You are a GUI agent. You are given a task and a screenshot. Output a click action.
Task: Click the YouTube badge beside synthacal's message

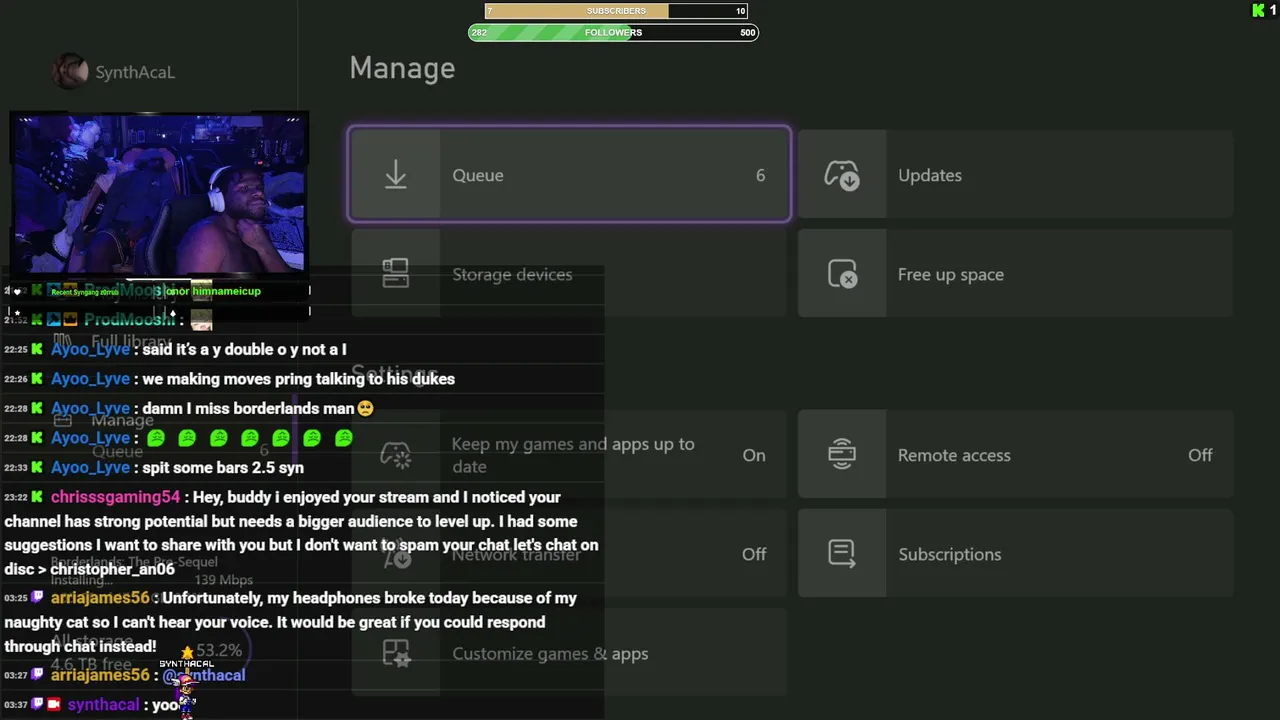pos(54,704)
